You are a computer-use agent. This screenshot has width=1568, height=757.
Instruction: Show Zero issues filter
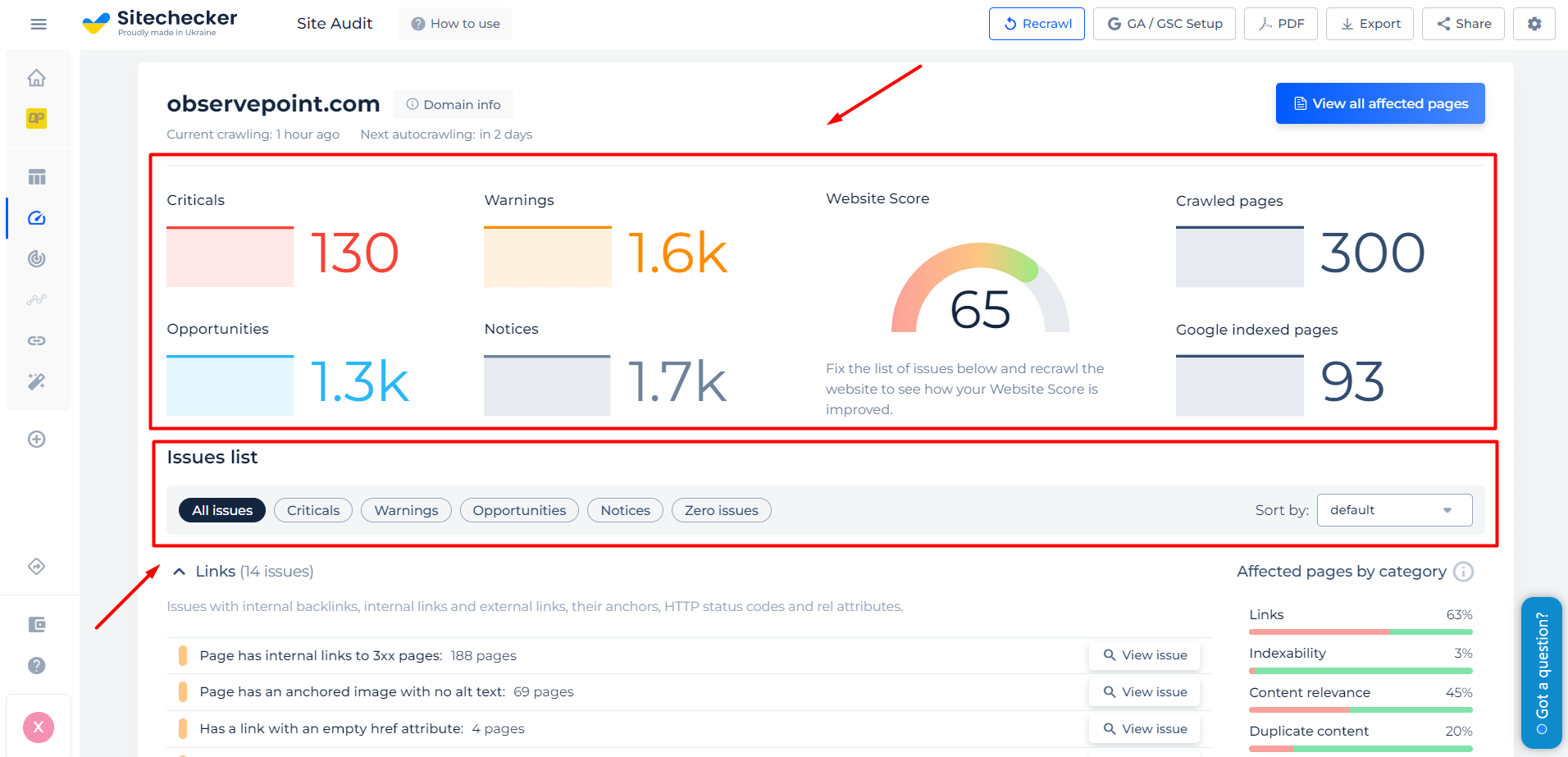tap(722, 510)
